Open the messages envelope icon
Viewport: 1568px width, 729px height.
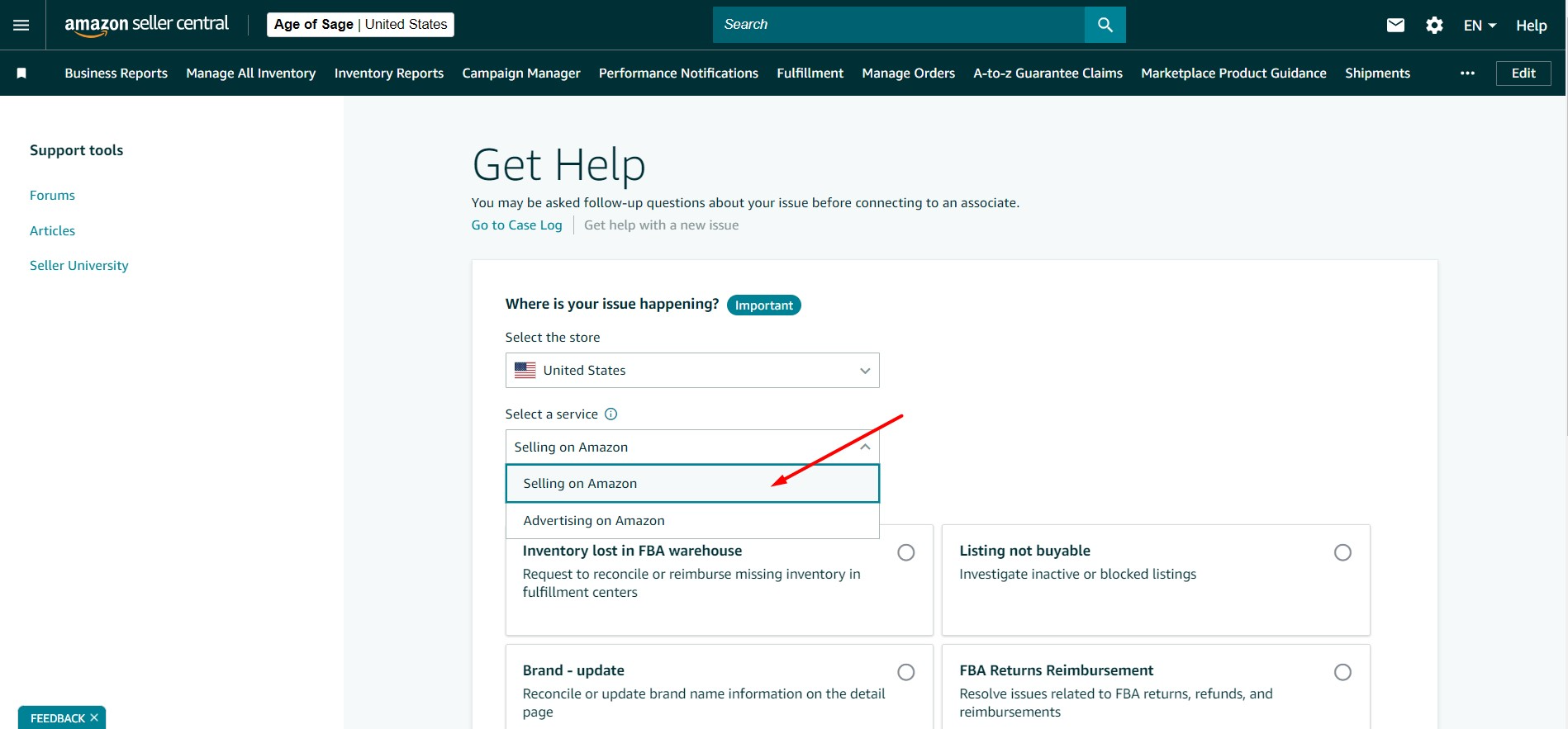click(x=1395, y=25)
